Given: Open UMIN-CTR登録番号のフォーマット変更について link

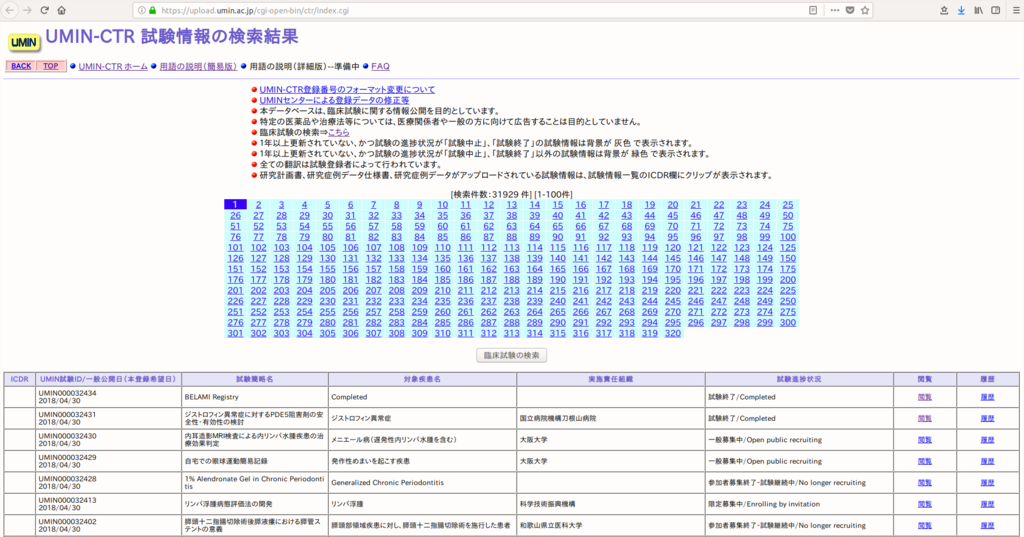Looking at the screenshot, I should pos(347,90).
